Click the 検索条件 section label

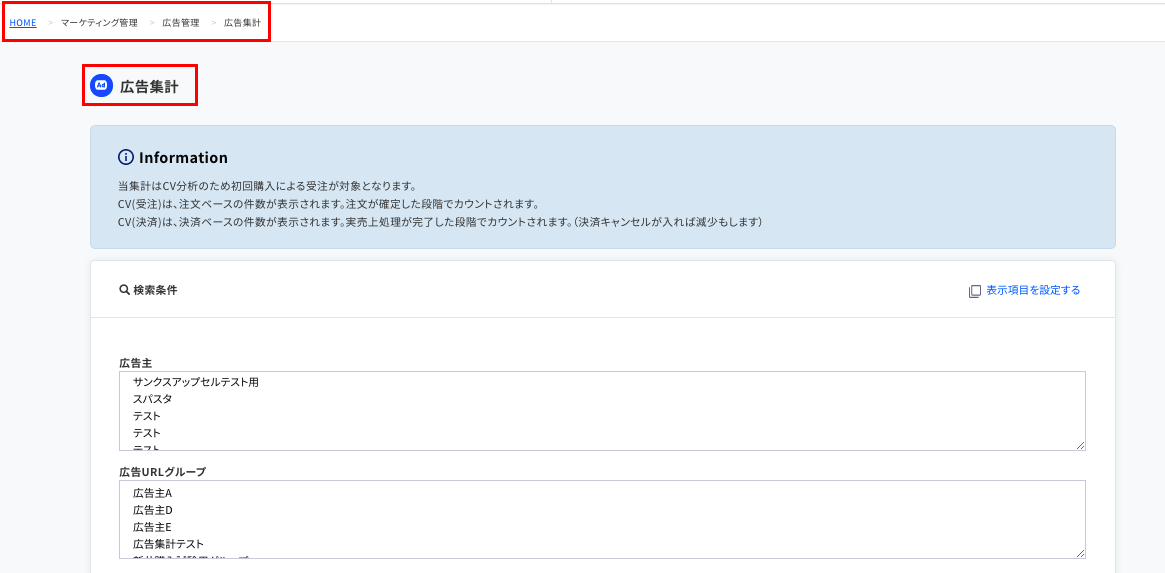tap(155, 290)
